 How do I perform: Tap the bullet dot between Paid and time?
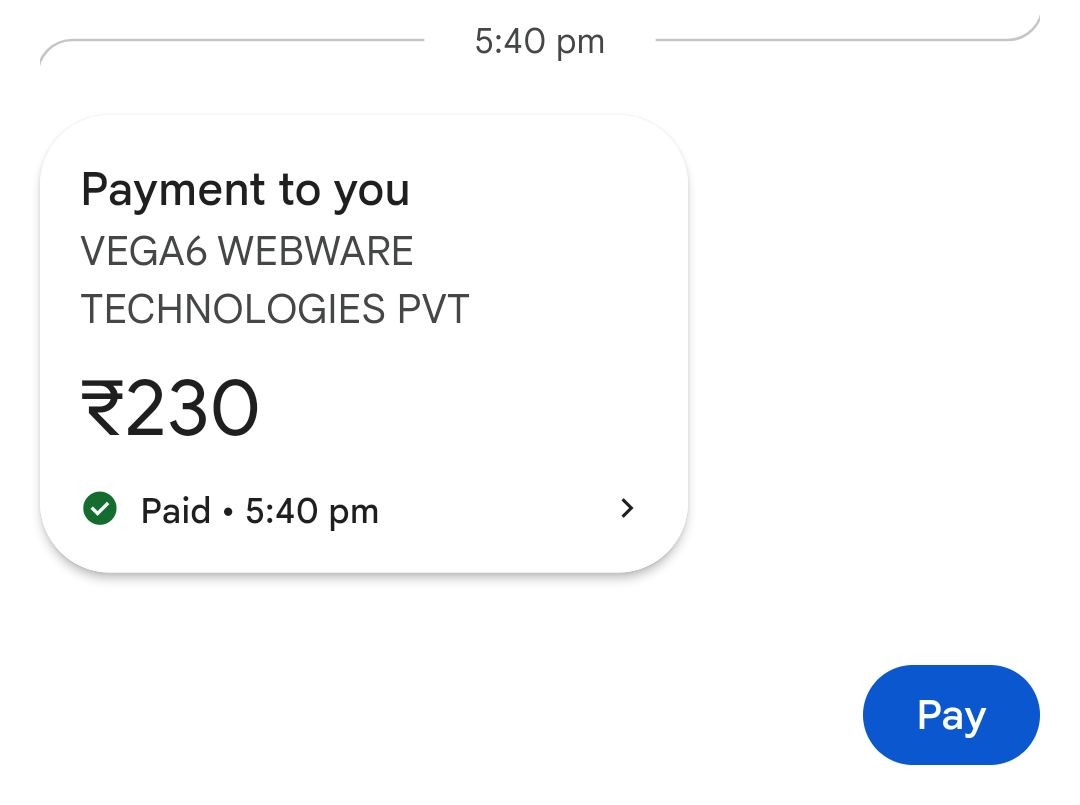[228, 512]
